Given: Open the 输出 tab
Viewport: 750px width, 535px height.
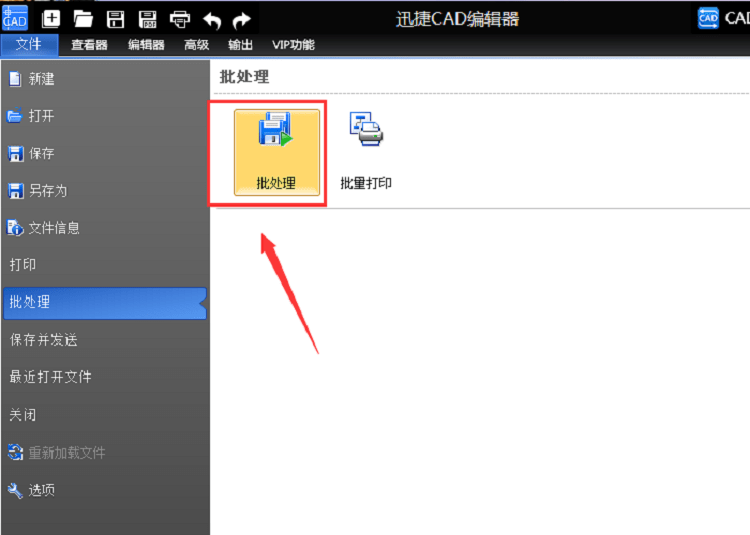Looking at the screenshot, I should (240, 45).
